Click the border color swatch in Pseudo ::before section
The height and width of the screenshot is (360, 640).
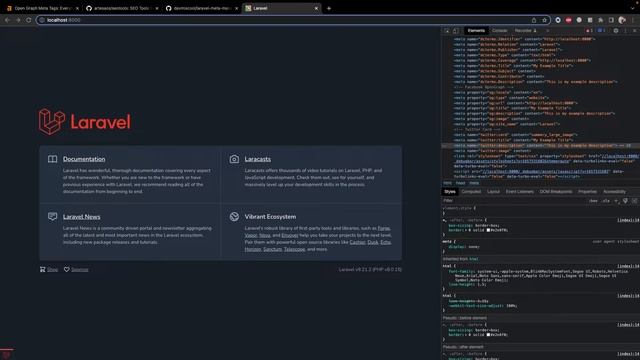[x=488, y=335]
